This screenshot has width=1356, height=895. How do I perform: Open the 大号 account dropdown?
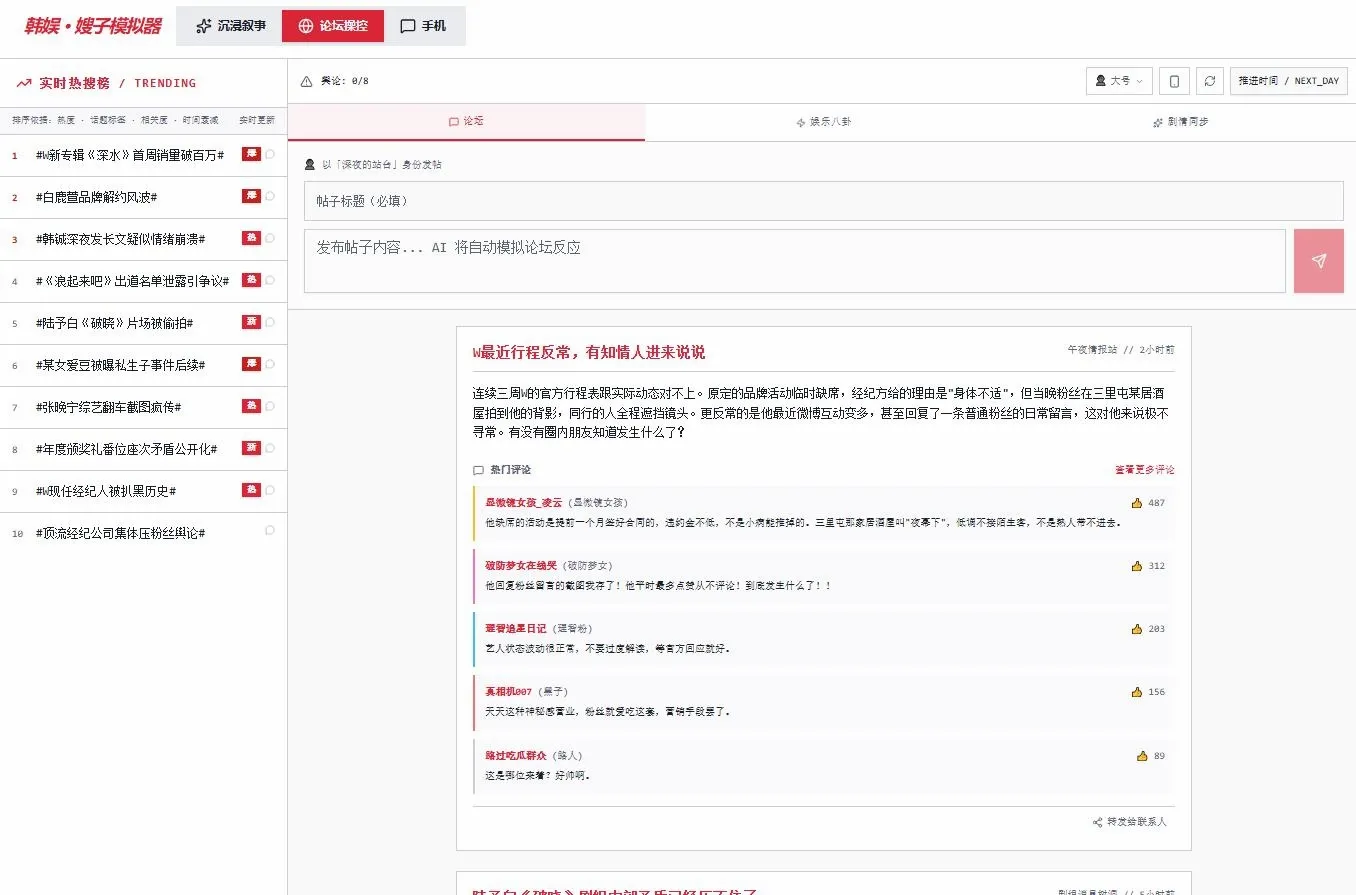pyautogui.click(x=1119, y=81)
